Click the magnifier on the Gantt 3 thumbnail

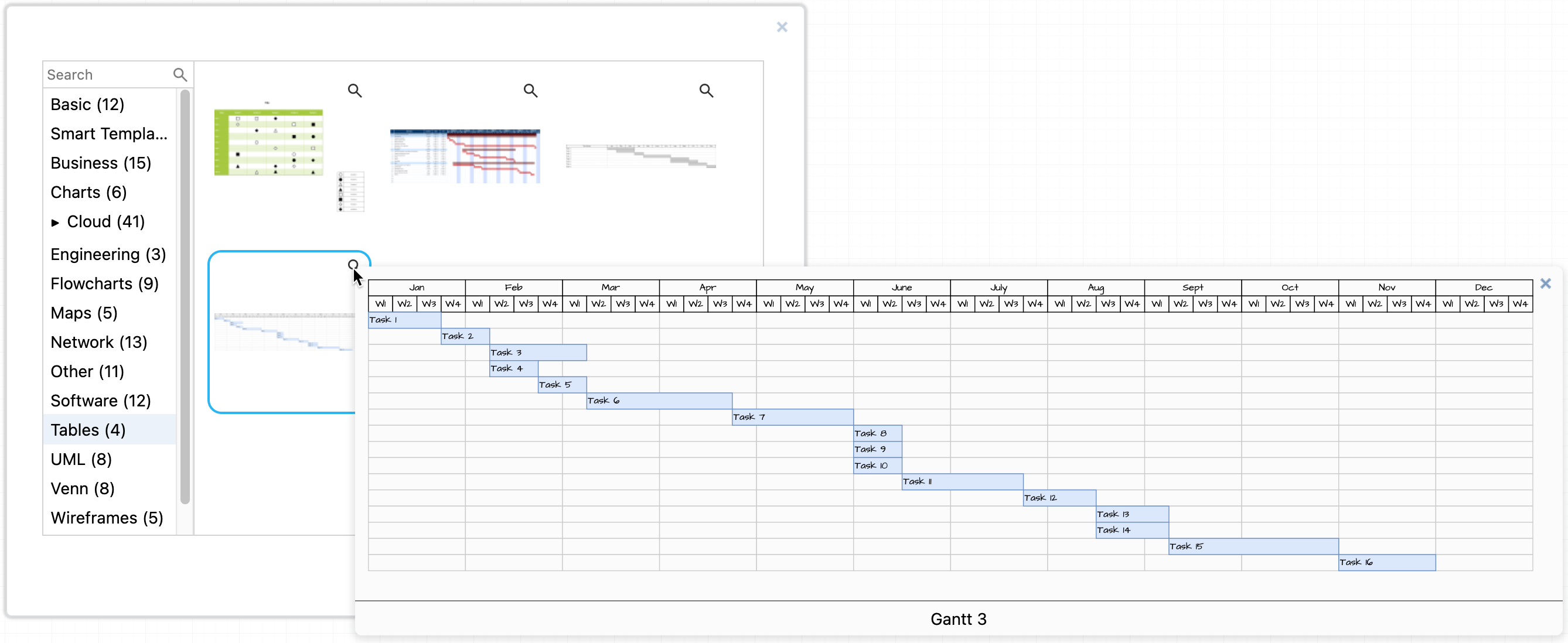pyautogui.click(x=353, y=264)
